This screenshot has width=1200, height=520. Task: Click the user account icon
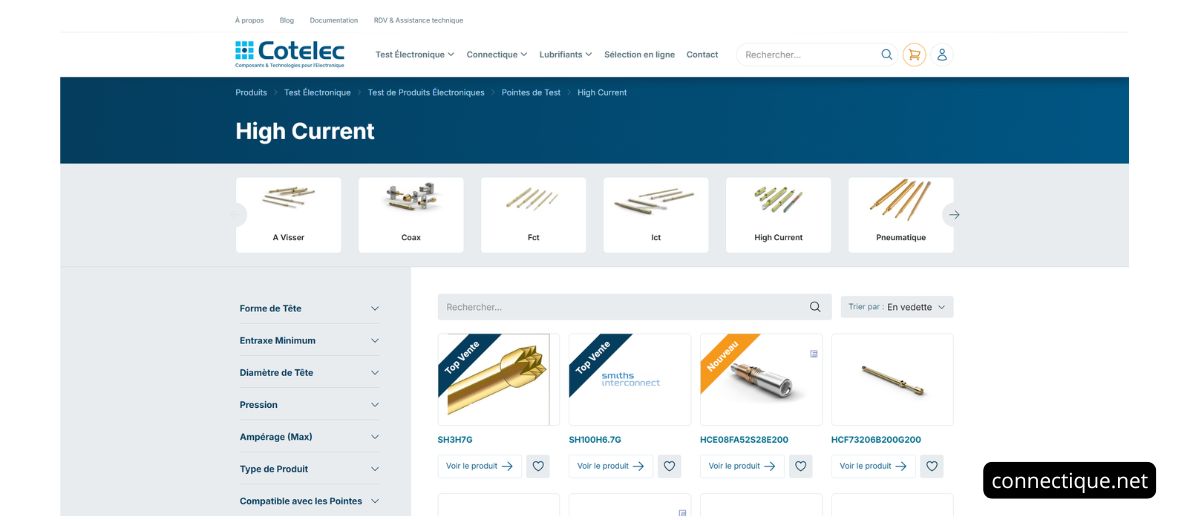(x=941, y=55)
